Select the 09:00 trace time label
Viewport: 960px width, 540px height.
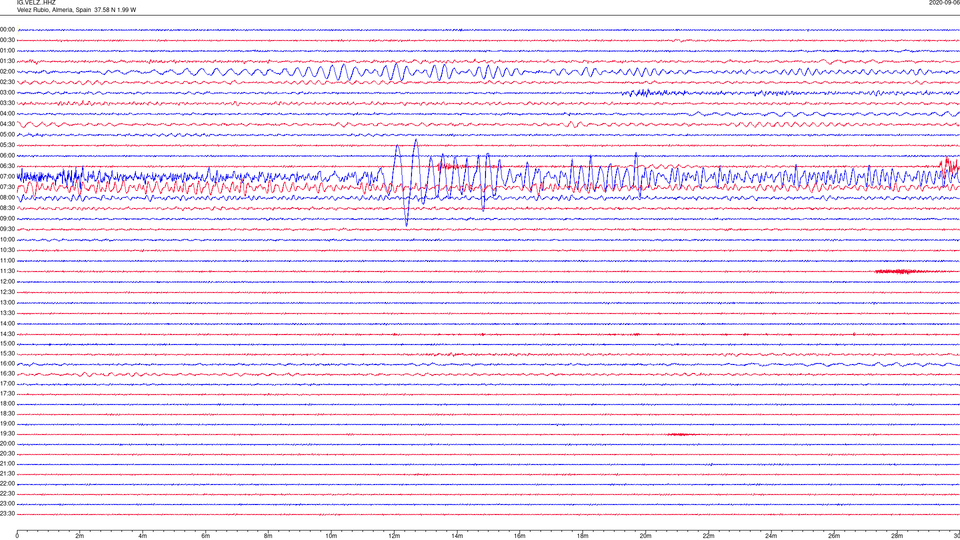[x=8, y=219]
